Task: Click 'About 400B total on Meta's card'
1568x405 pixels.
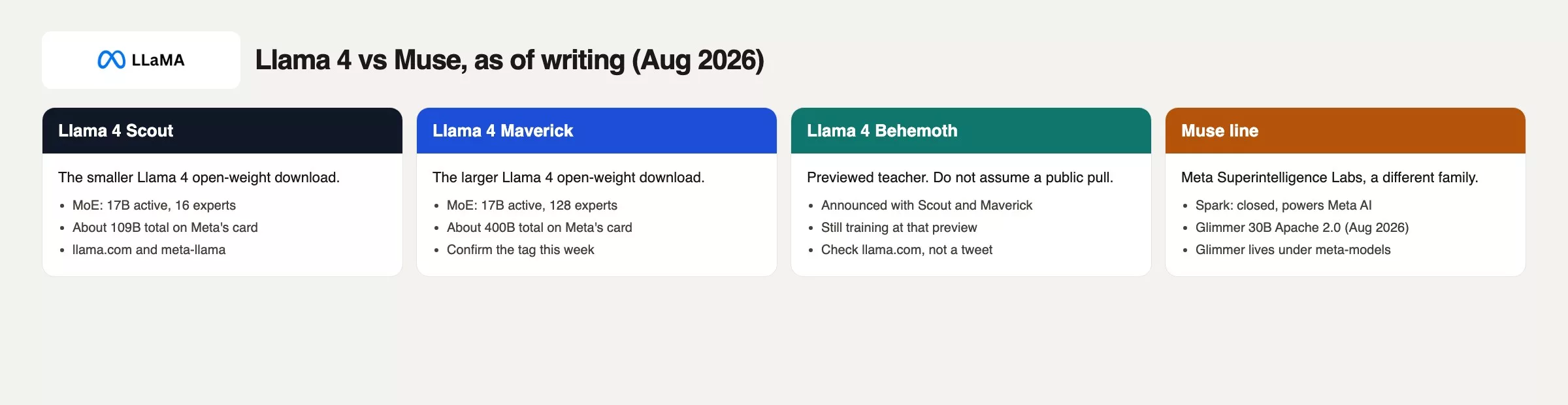Action: (x=539, y=227)
